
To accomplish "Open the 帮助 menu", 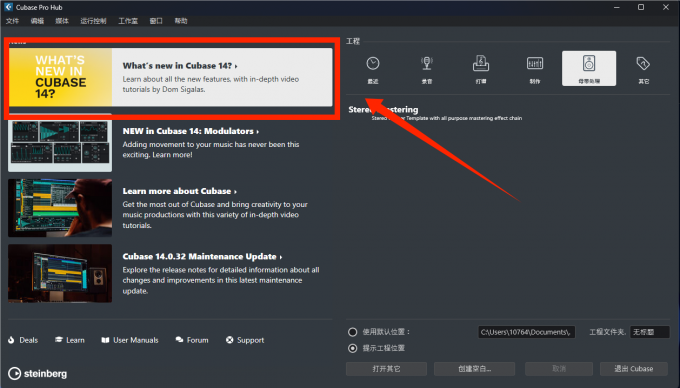I will (181, 21).
